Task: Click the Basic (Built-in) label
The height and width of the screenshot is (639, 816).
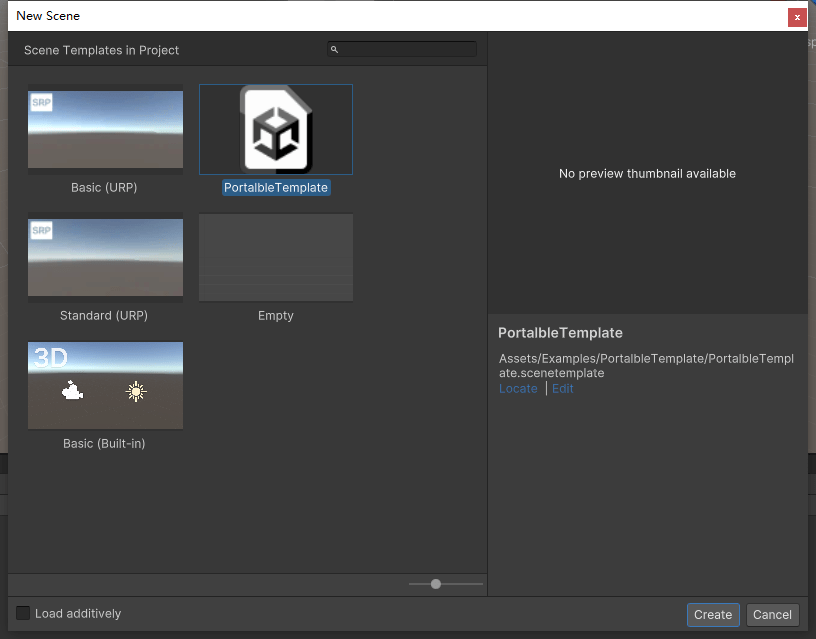Action: click(x=104, y=444)
